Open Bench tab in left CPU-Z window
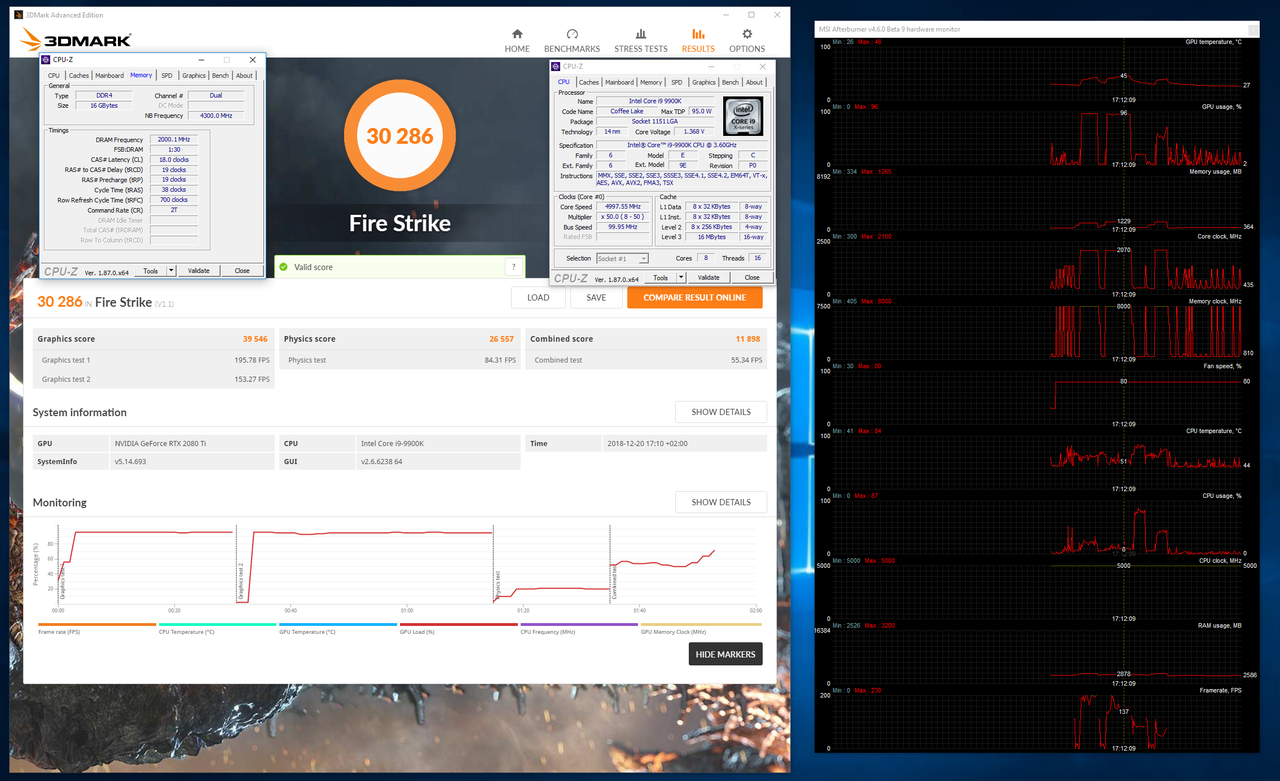 tap(220, 75)
